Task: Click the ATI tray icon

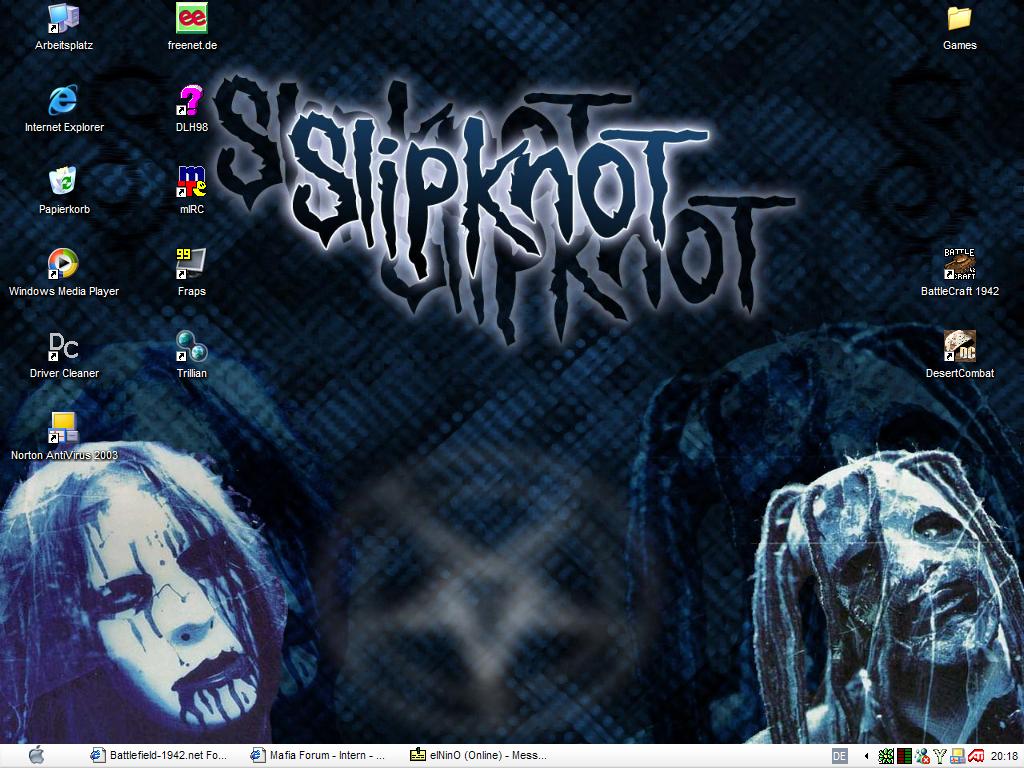Action: 976,756
